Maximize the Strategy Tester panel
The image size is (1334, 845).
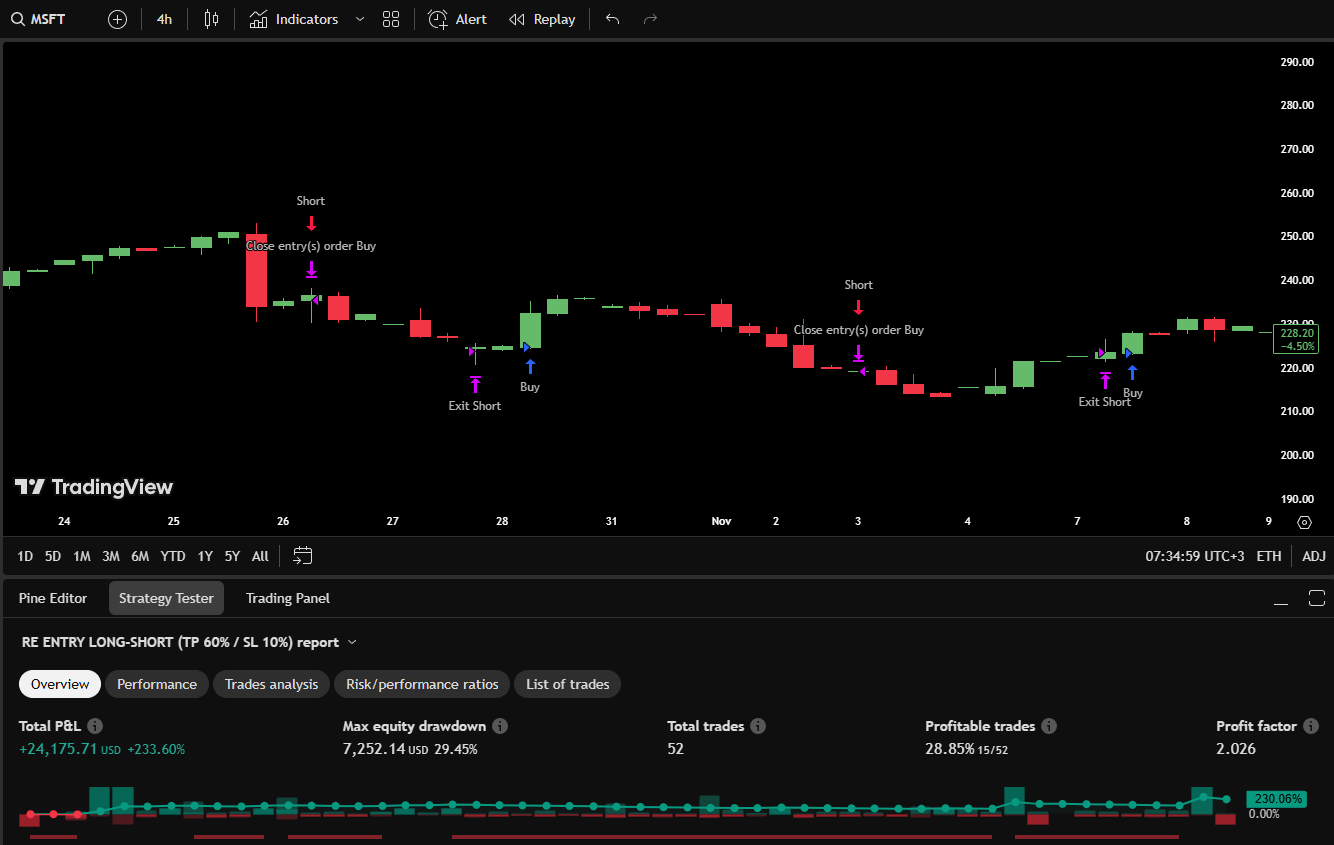click(1316, 598)
